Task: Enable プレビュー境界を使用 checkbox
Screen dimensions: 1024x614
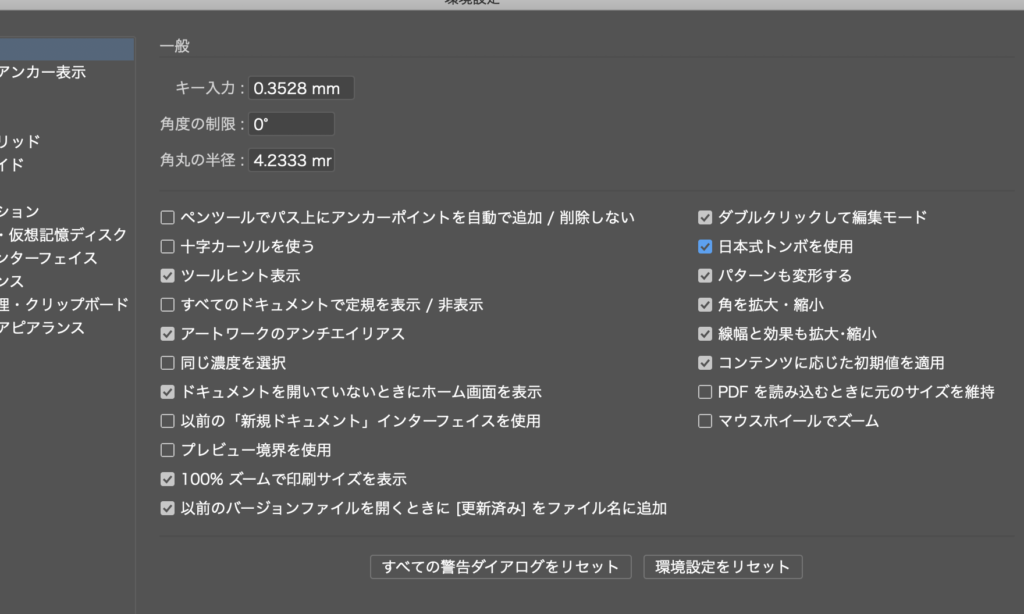Action: click(168, 450)
